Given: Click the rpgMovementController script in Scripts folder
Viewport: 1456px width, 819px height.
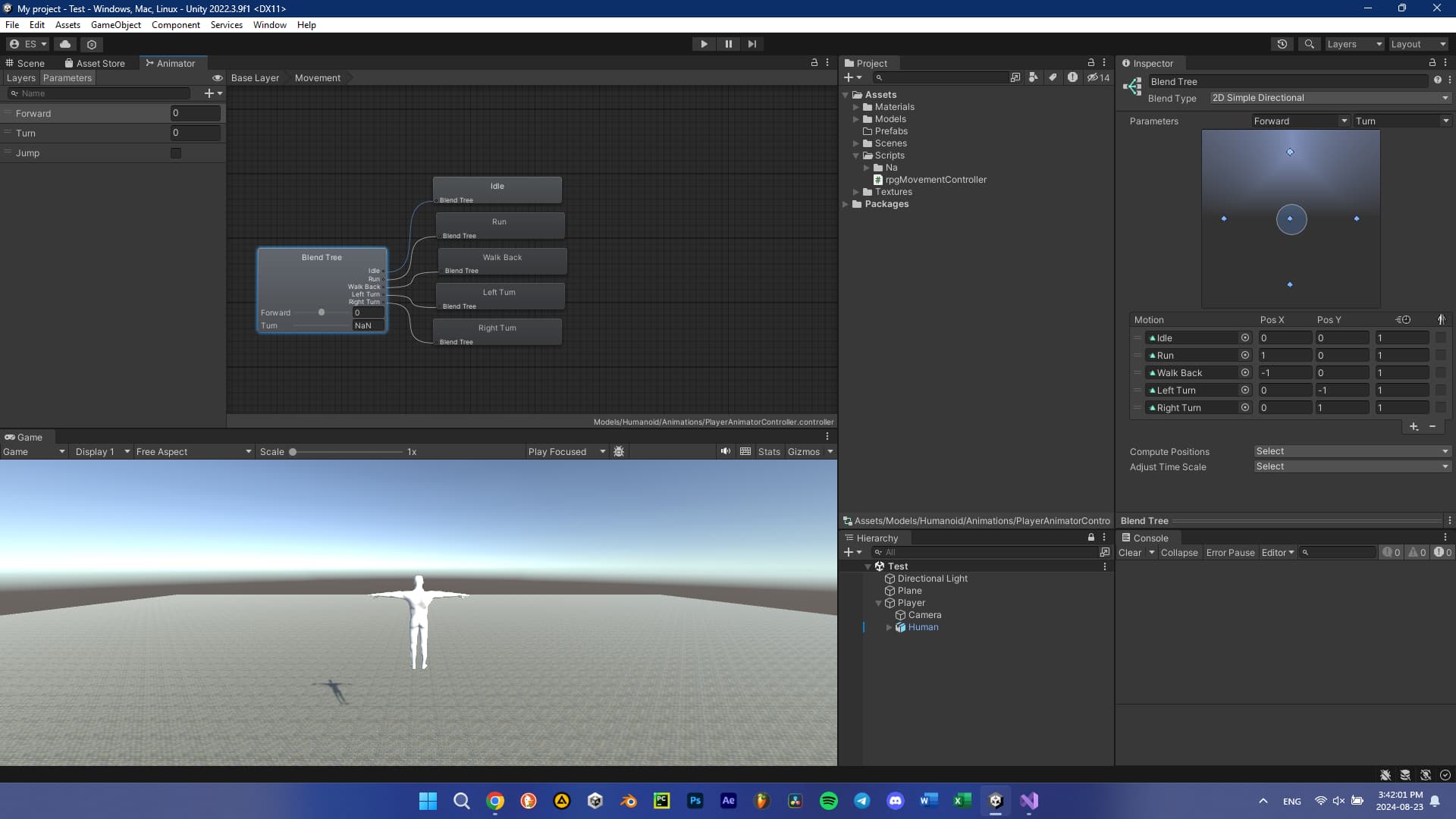Looking at the screenshot, I should (936, 180).
